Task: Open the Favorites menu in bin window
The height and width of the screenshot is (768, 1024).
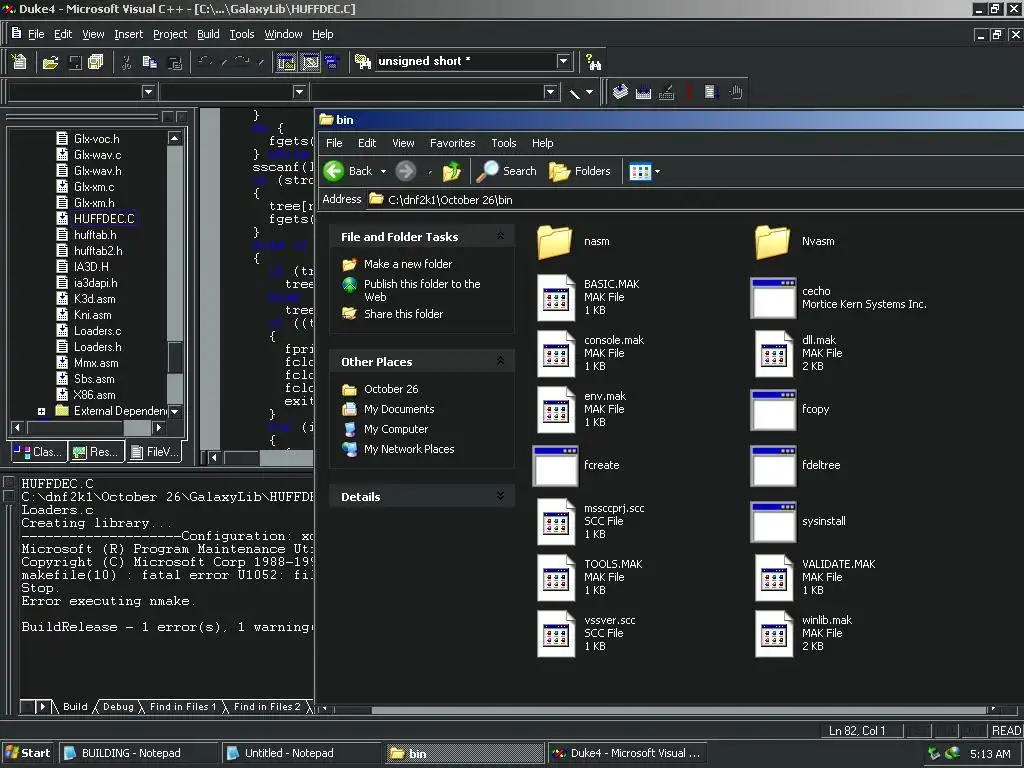Action: coord(453,143)
